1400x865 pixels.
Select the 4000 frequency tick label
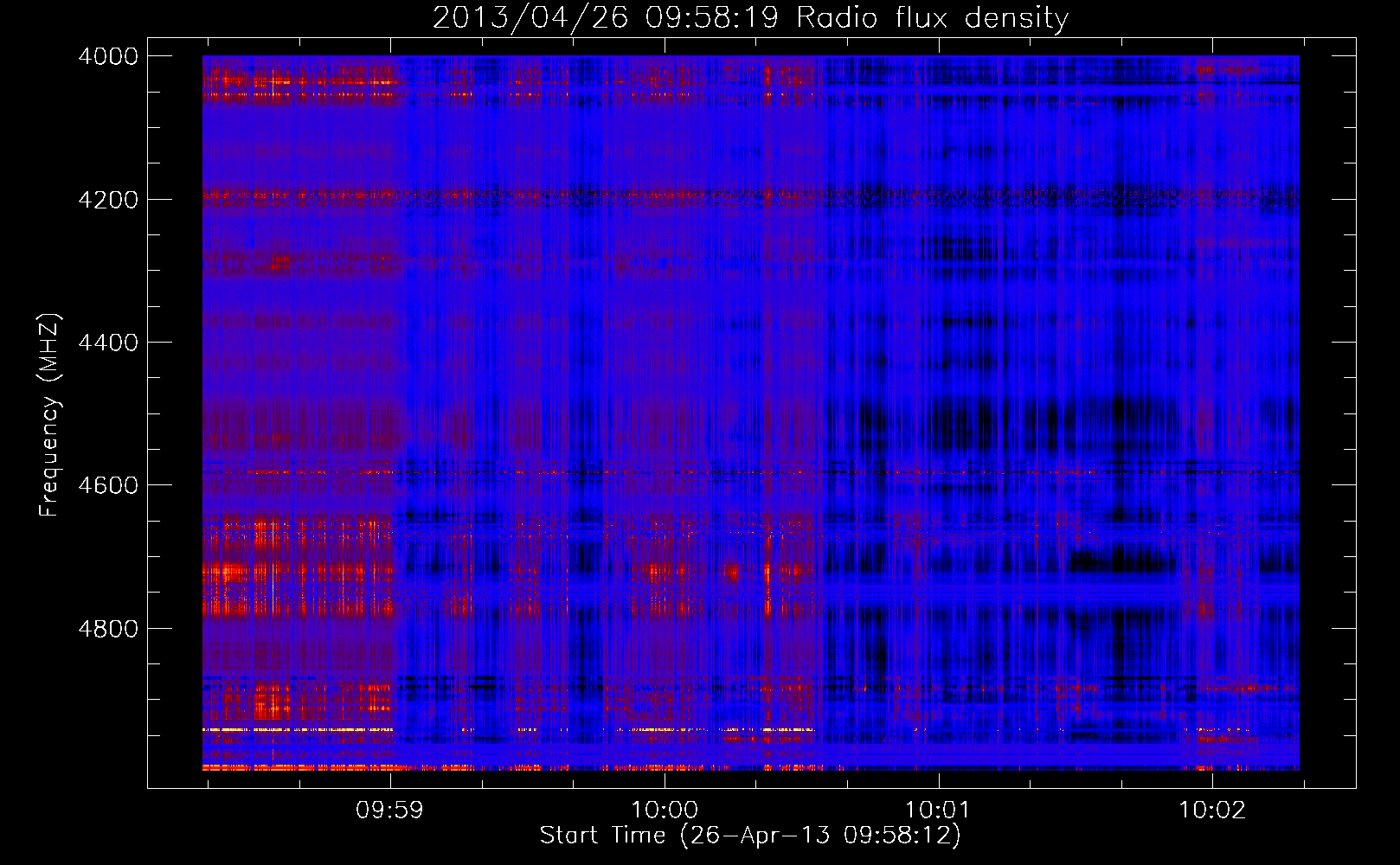point(108,56)
